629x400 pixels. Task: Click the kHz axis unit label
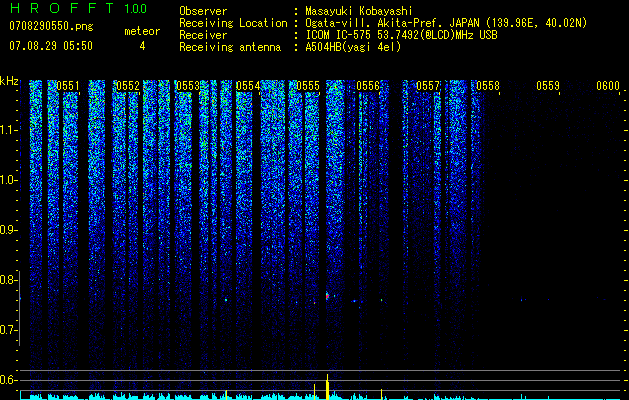[x=9, y=81]
